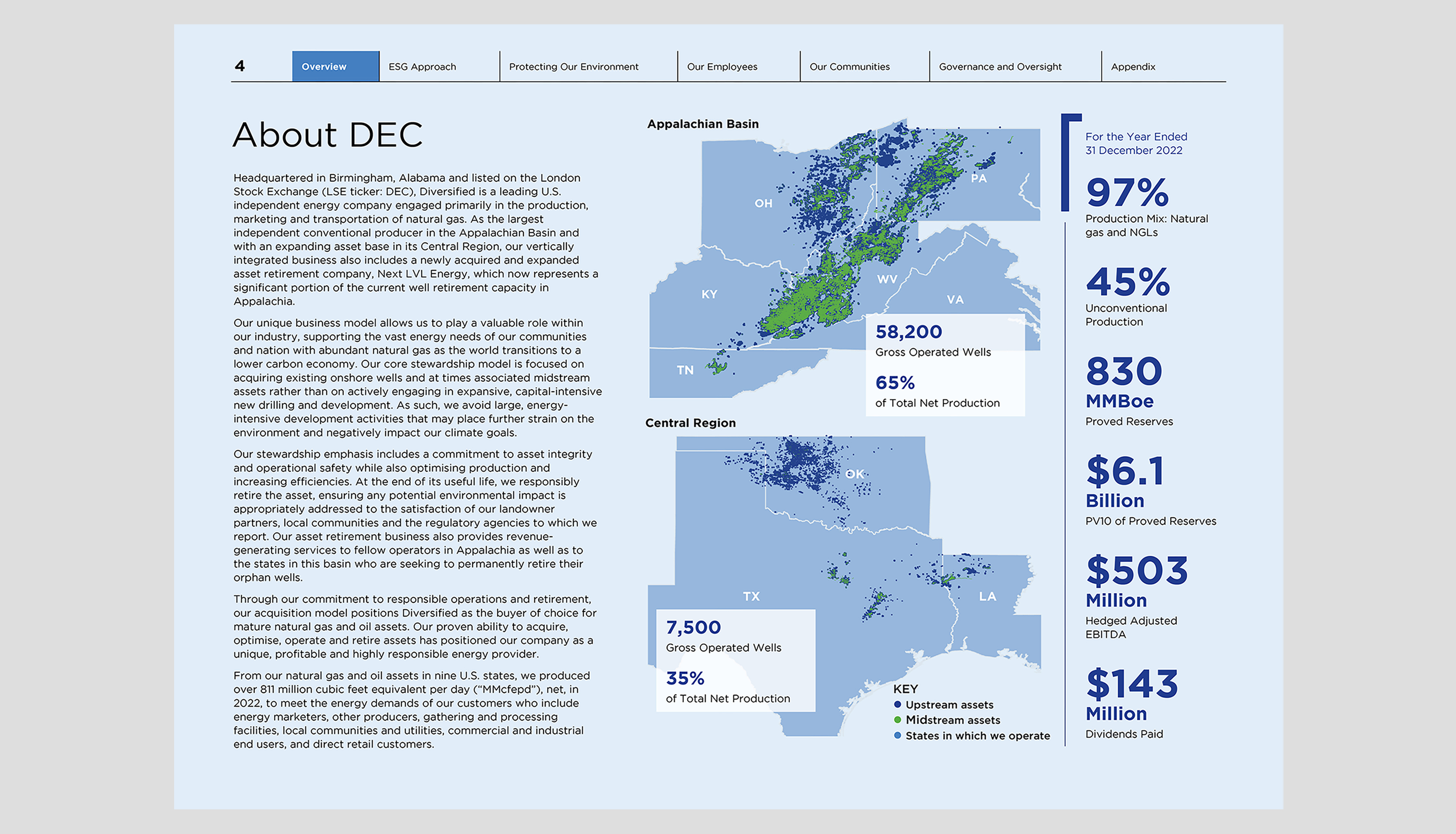Click the WV state label on map

pyautogui.click(x=887, y=280)
